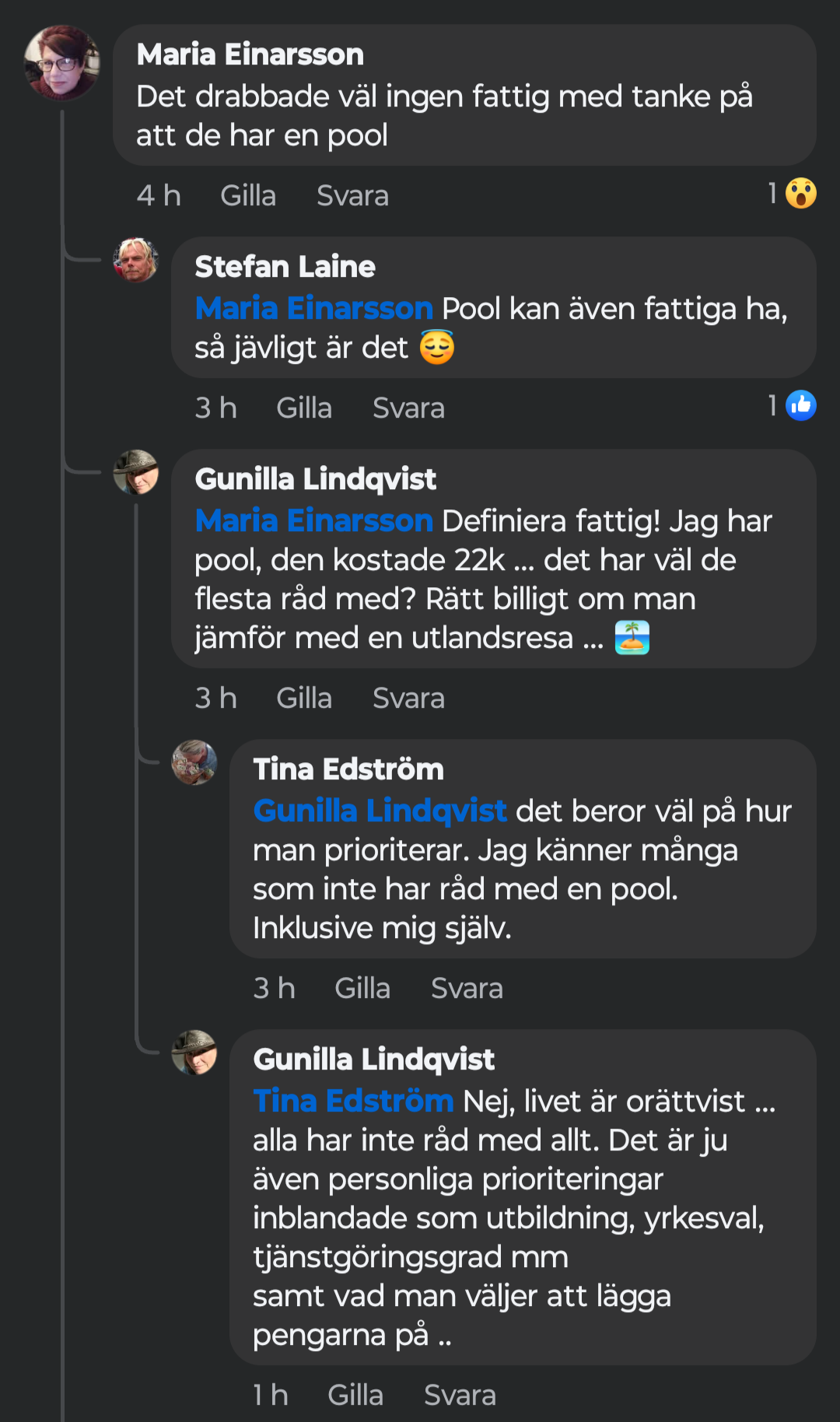Image resolution: width=840 pixels, height=1422 pixels.
Task: Open Tina Edström's profile picture
Action: pos(194,762)
